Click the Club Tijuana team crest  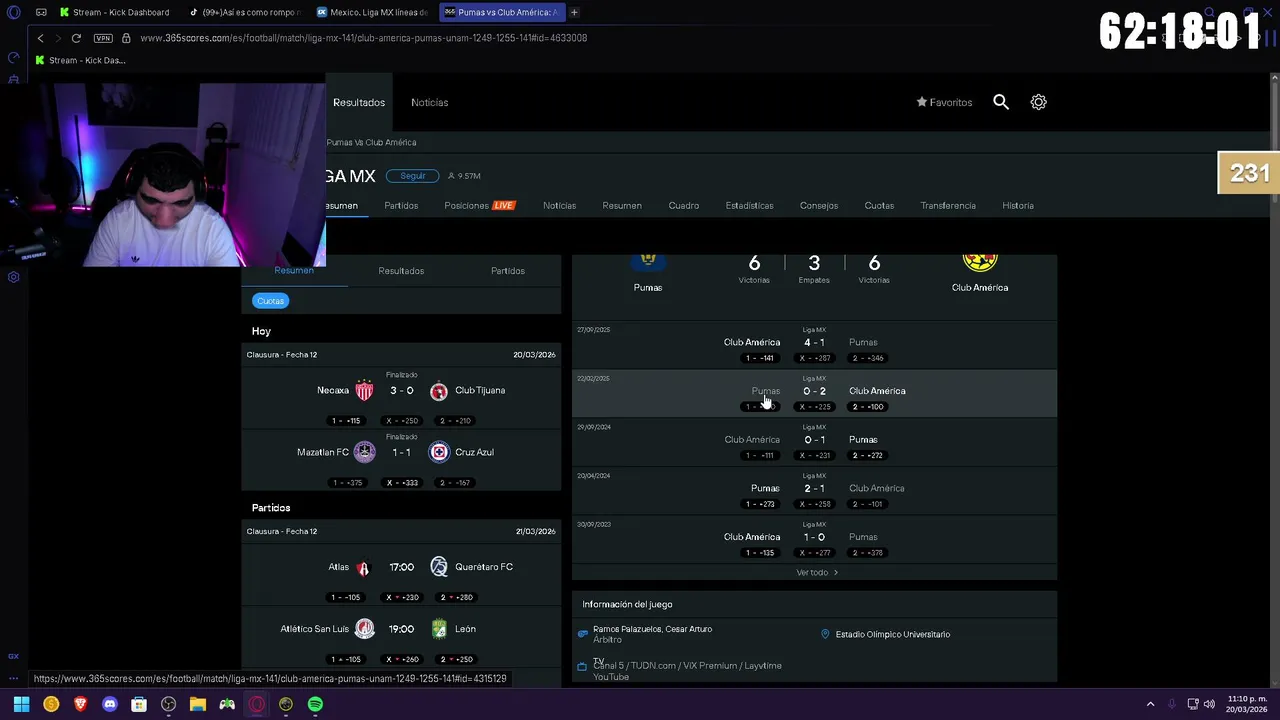(439, 391)
